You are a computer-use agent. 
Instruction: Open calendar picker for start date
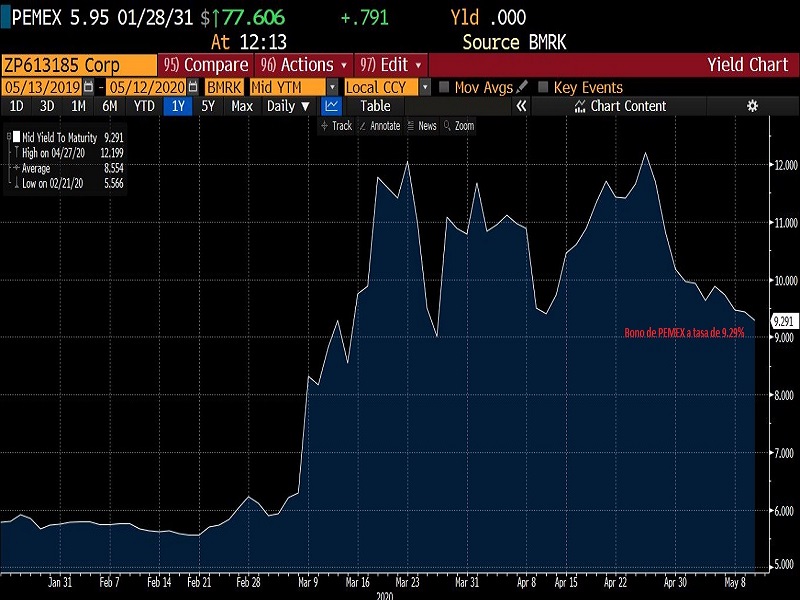88,87
